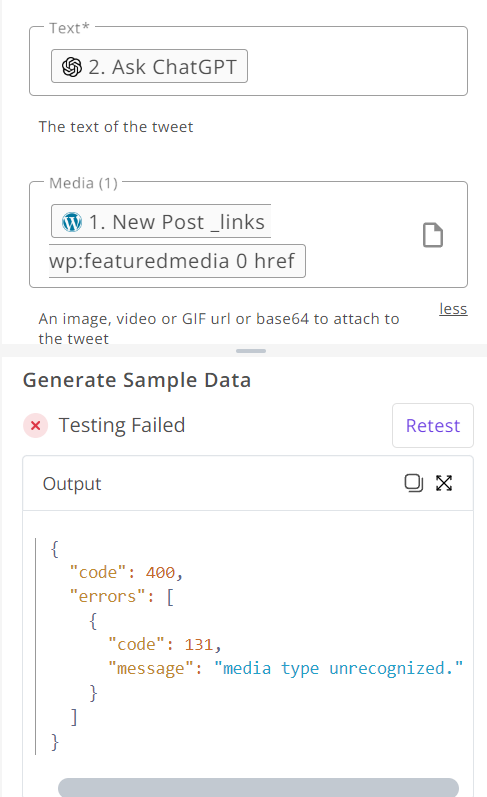Click the "code": 400 line in output
This screenshot has width=487, height=797.
[126, 572]
